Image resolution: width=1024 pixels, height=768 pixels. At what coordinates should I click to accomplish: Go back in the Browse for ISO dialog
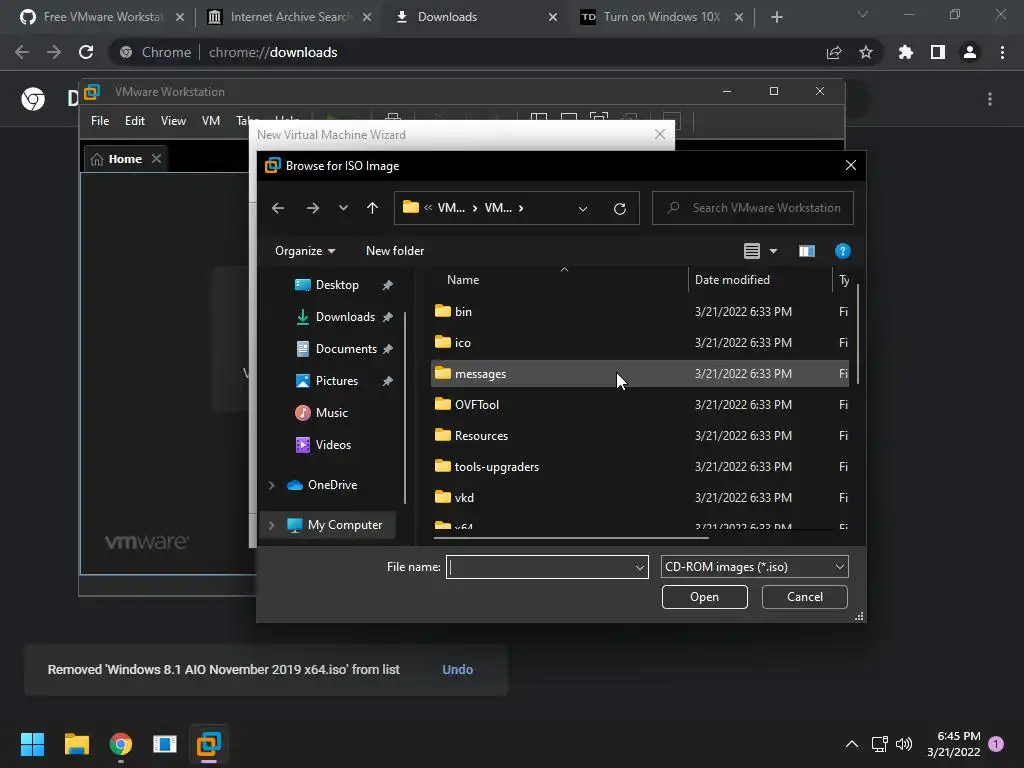tap(278, 208)
